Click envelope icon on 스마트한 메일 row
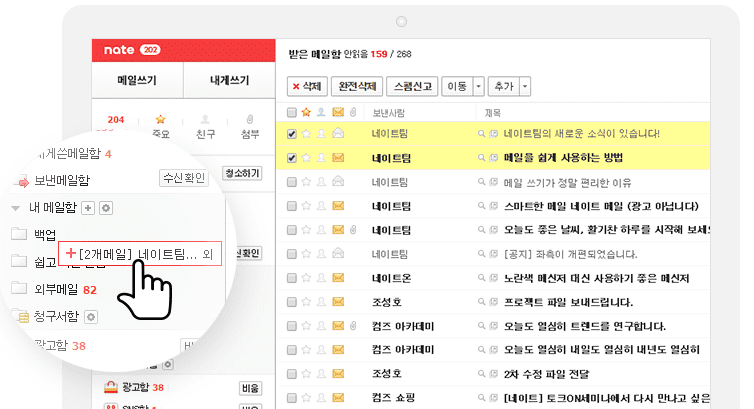The height and width of the screenshot is (409, 754). [x=338, y=206]
